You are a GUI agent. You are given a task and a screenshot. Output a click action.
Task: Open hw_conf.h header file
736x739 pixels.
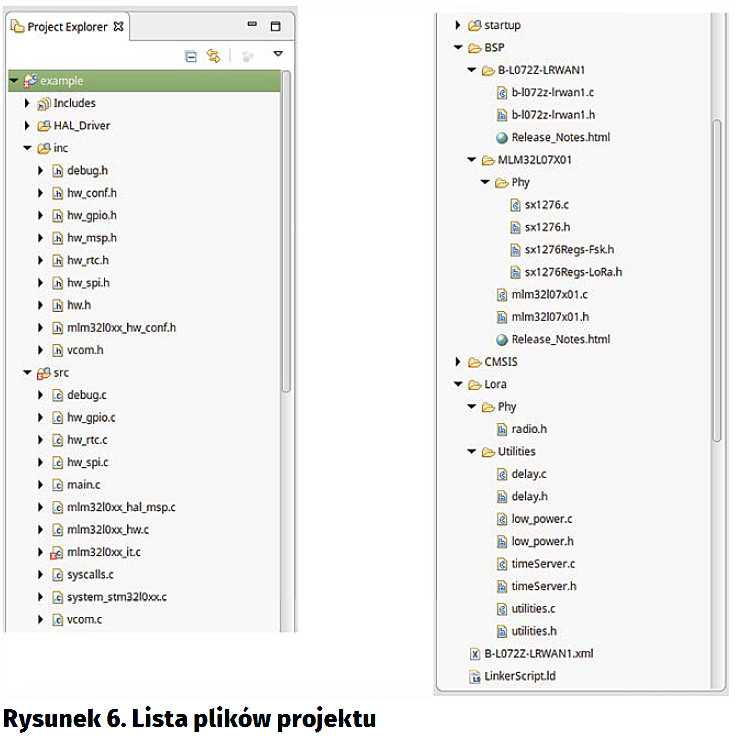coord(91,193)
